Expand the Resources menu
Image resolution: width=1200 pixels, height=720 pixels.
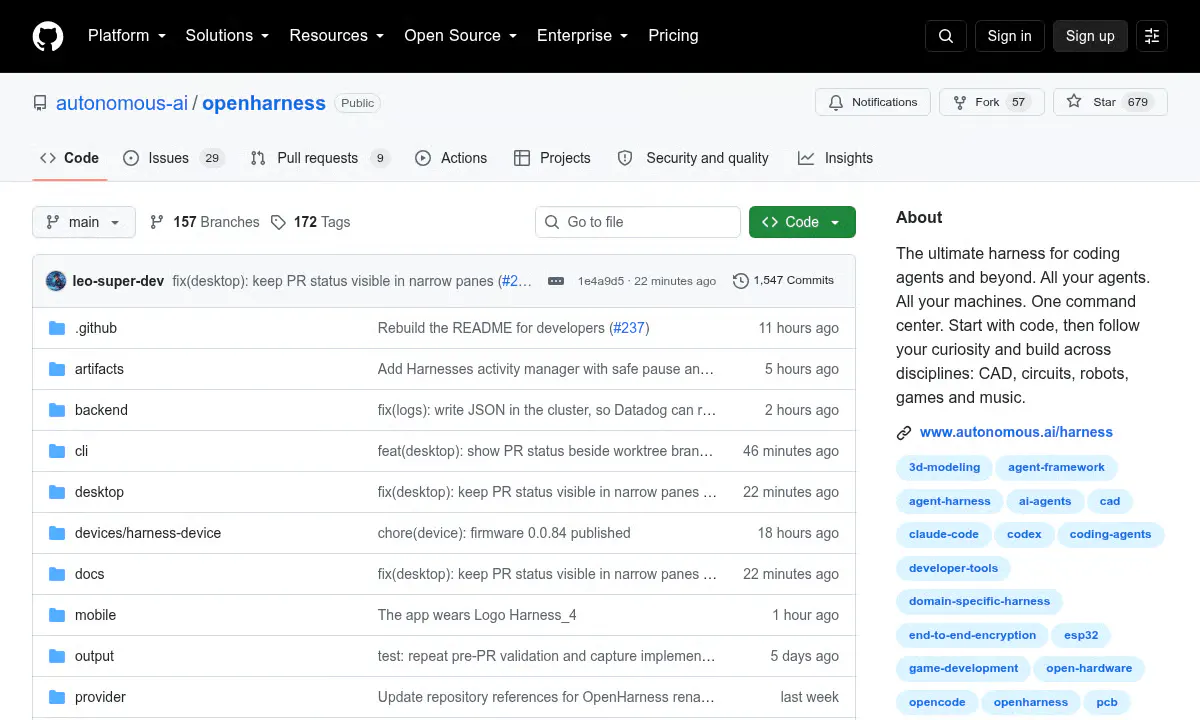pyautogui.click(x=337, y=36)
